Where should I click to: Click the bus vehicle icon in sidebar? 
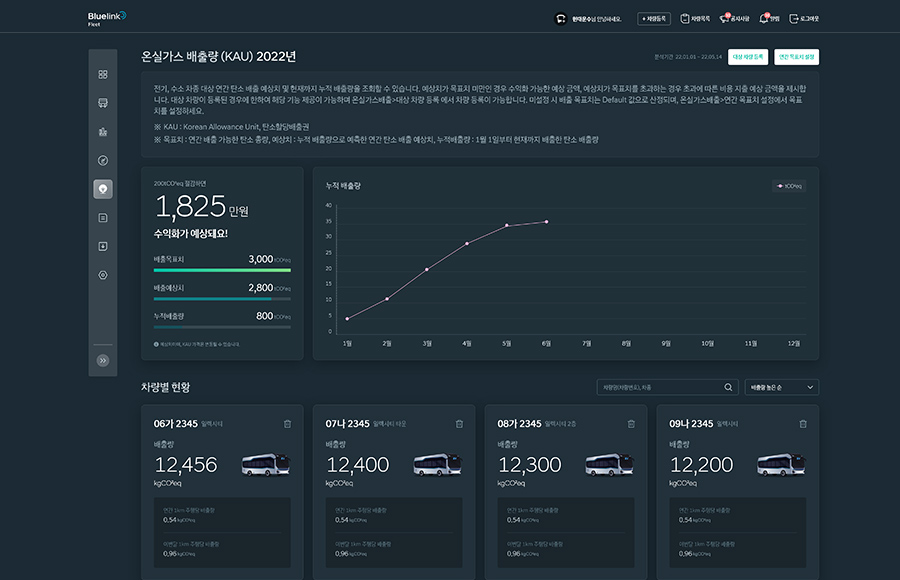pyautogui.click(x=103, y=103)
